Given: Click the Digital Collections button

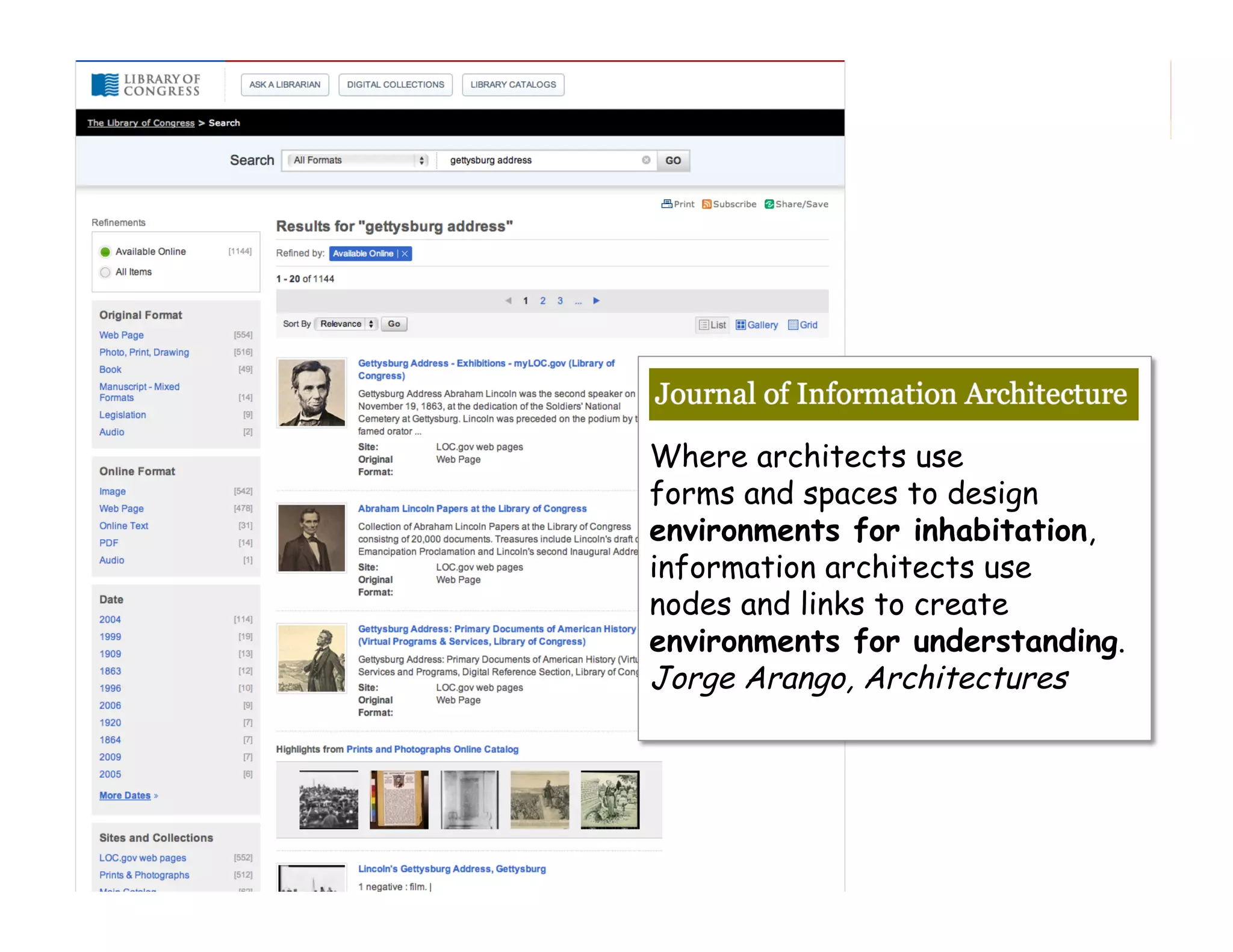Looking at the screenshot, I should click(396, 85).
